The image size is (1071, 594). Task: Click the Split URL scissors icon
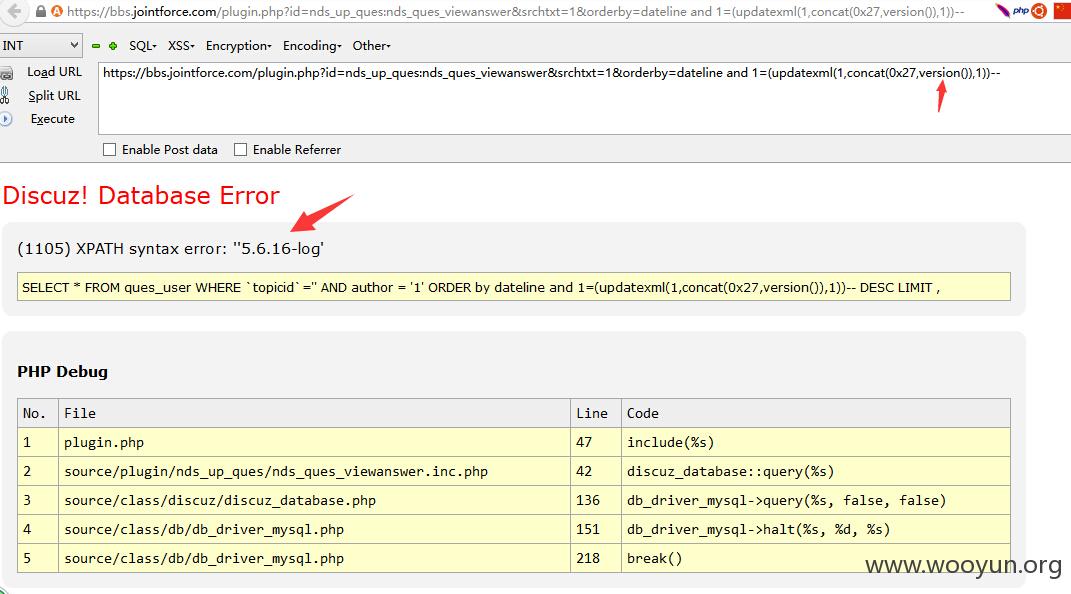click(5, 96)
